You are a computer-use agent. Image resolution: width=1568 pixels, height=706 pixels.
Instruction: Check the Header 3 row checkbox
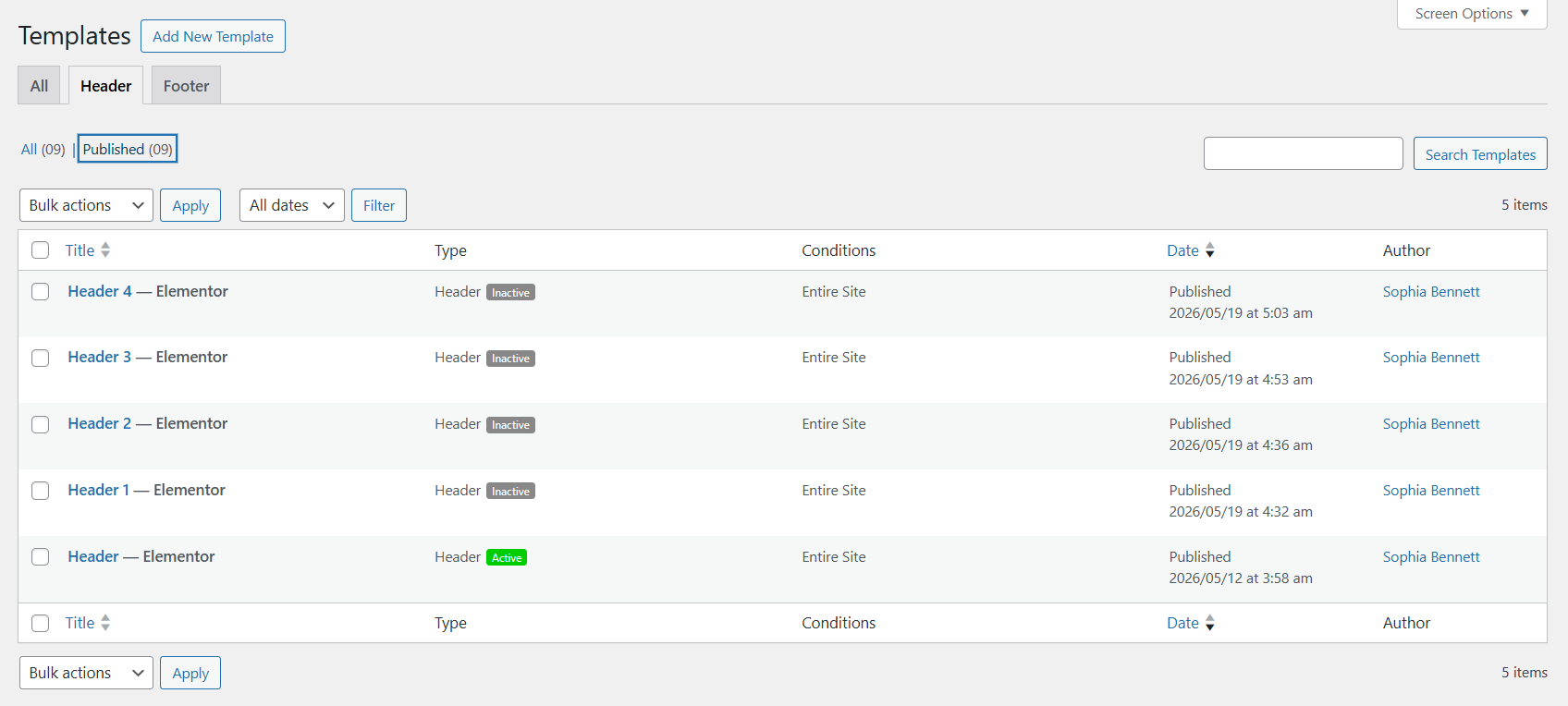41,358
